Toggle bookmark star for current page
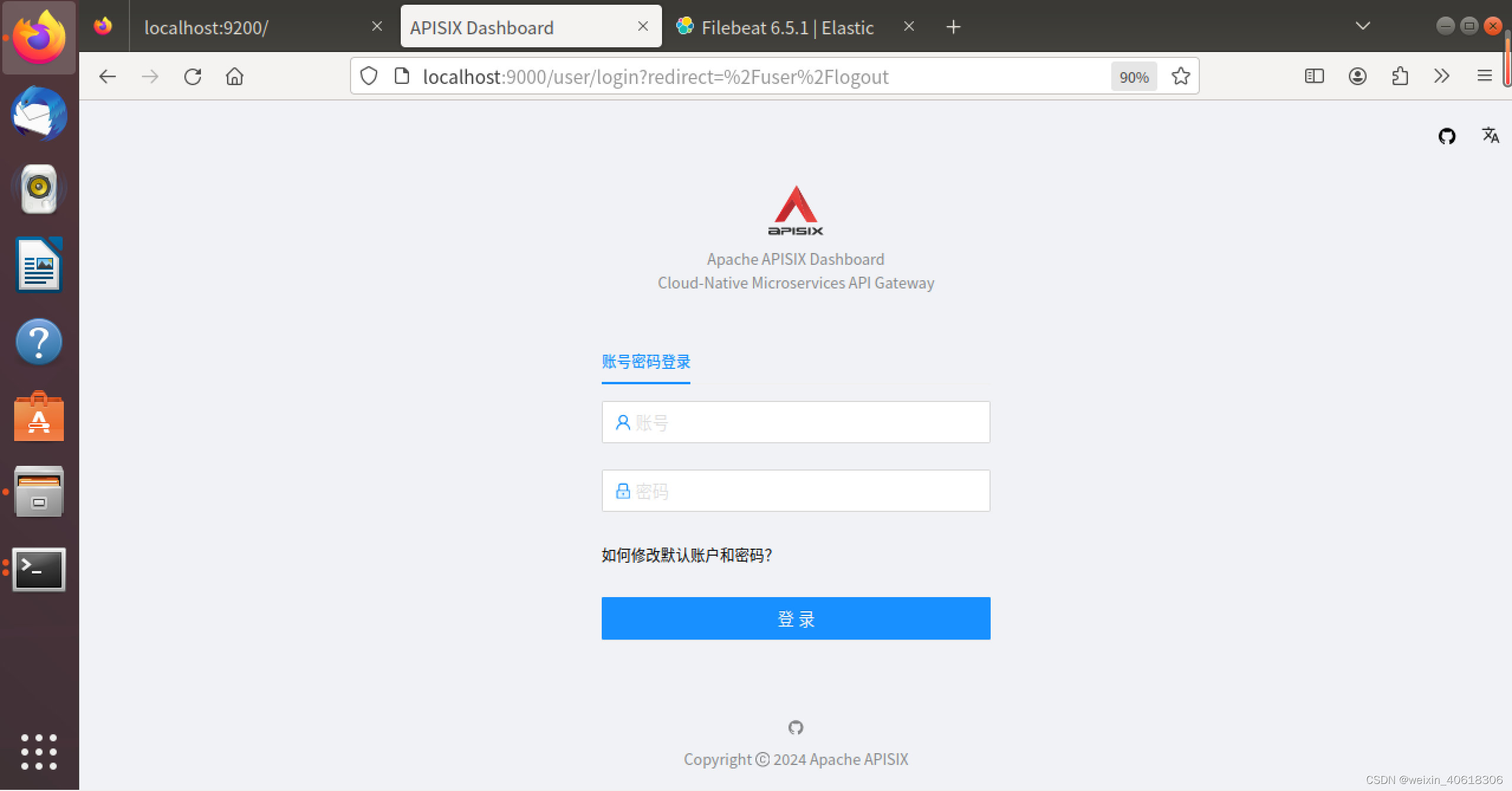 (x=1179, y=76)
